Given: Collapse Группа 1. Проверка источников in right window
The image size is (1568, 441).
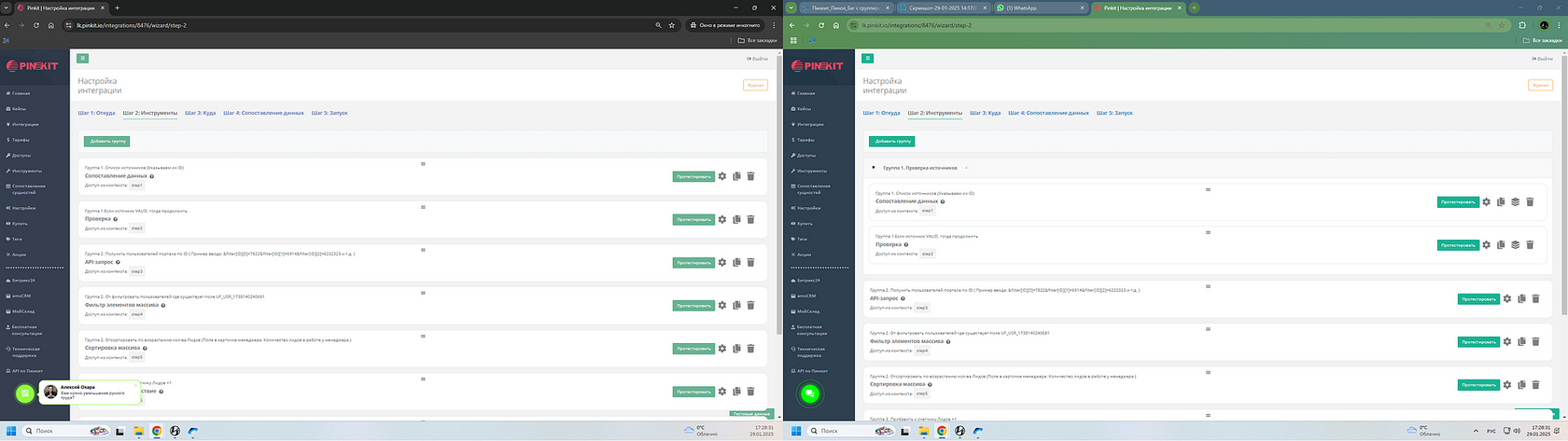Looking at the screenshot, I should point(874,168).
